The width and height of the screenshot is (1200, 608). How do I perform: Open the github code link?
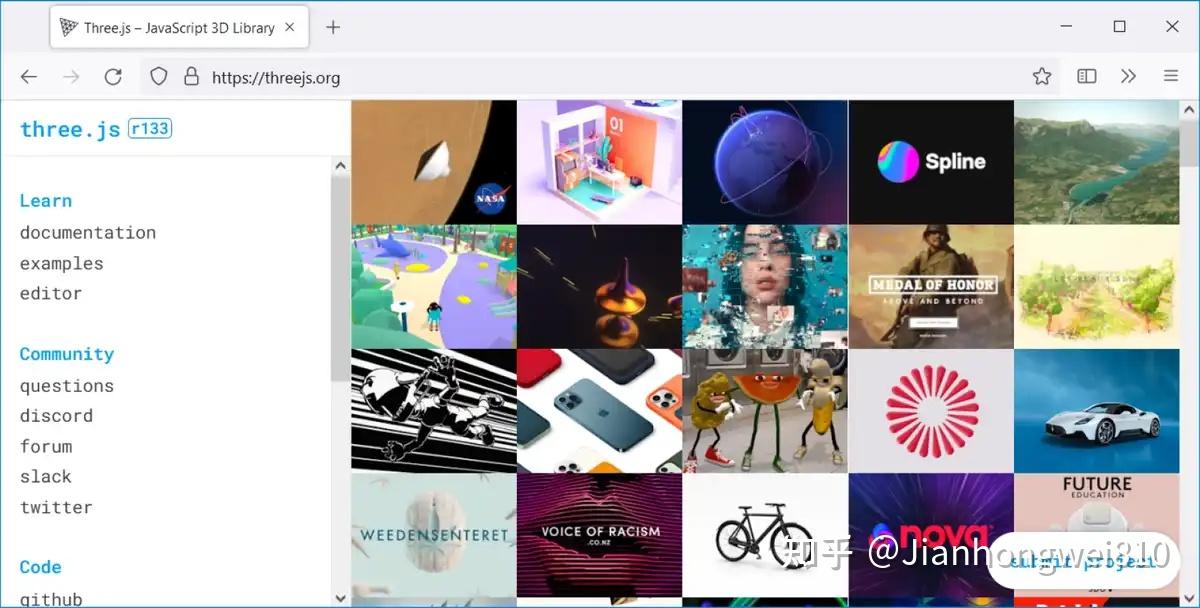click(x=51, y=599)
